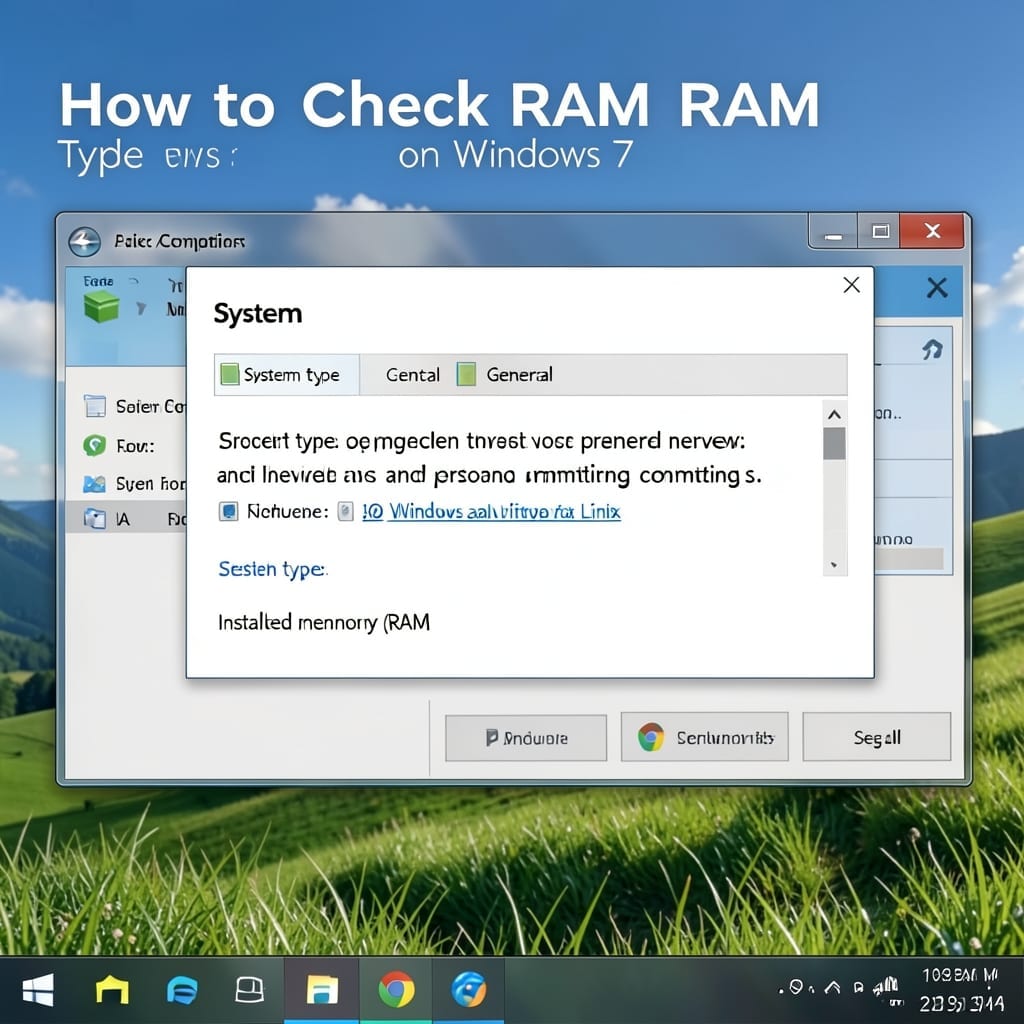This screenshot has height=1024, width=1024.
Task: Minimize the rear 'Compotiors' window
Action: [x=833, y=232]
